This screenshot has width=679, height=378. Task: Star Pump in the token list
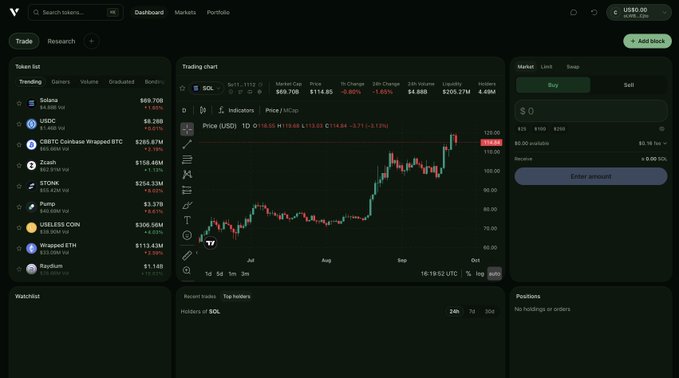pyautogui.click(x=19, y=207)
